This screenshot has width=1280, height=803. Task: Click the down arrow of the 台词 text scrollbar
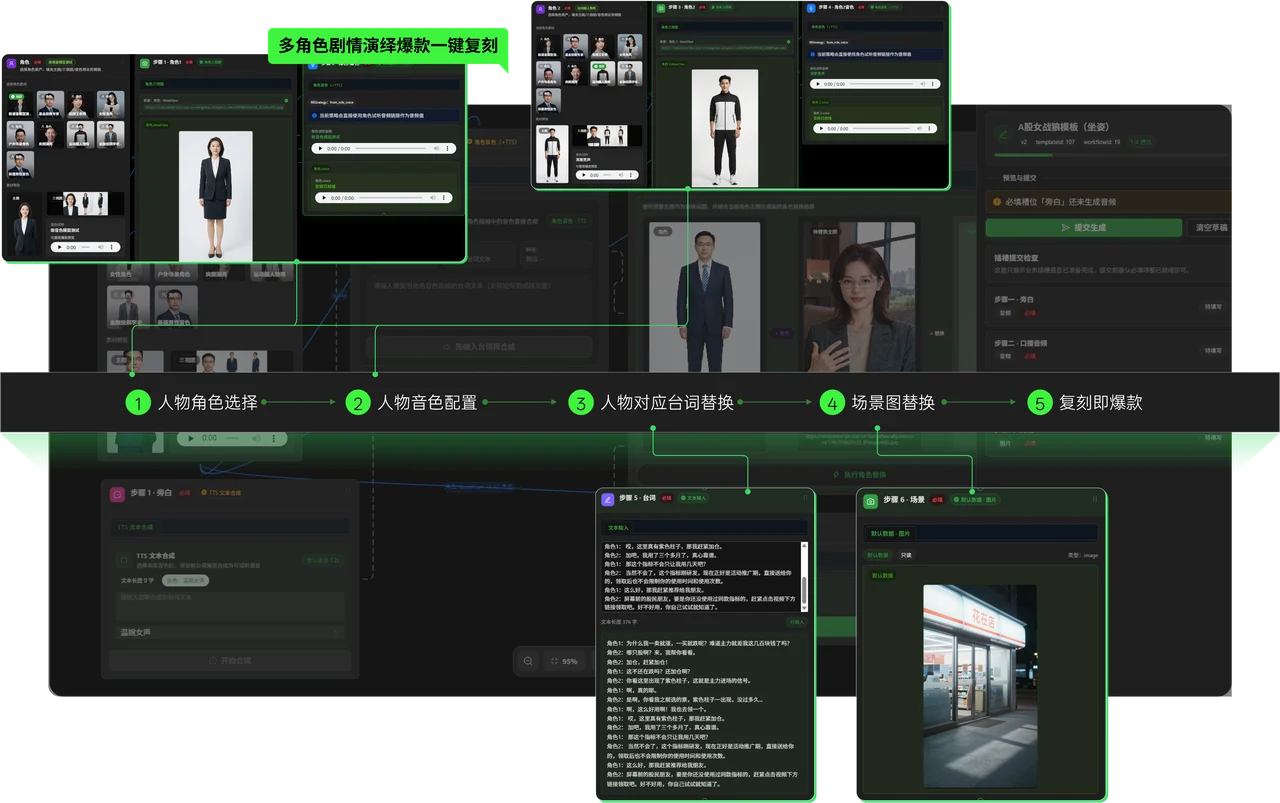tap(803, 608)
